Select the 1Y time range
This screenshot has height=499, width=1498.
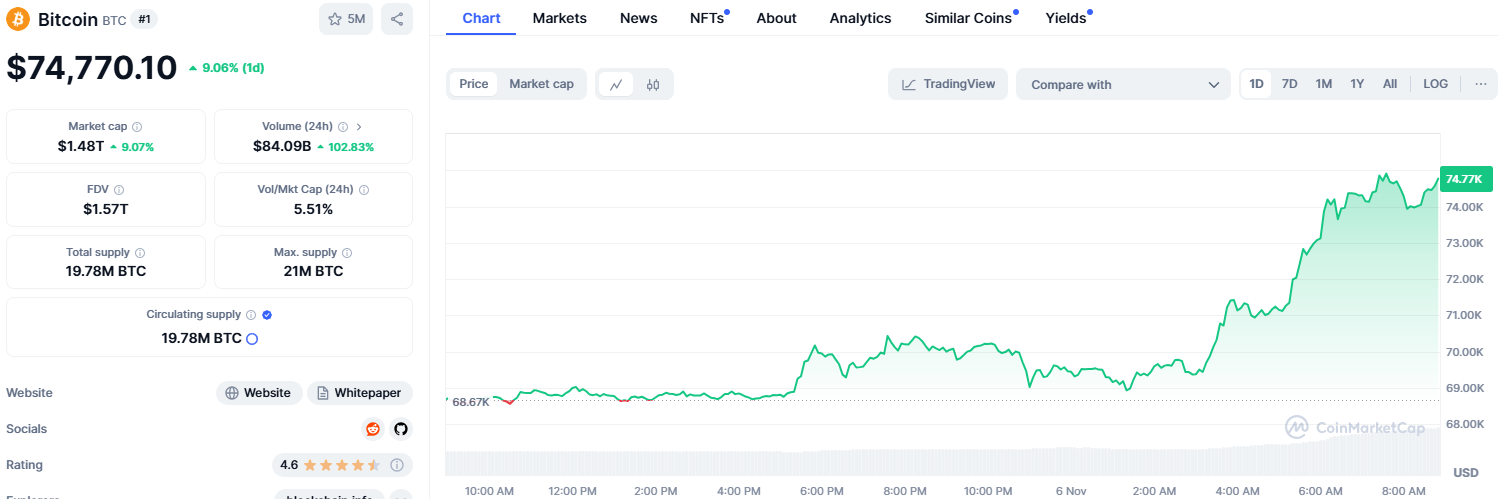pyautogui.click(x=1357, y=84)
